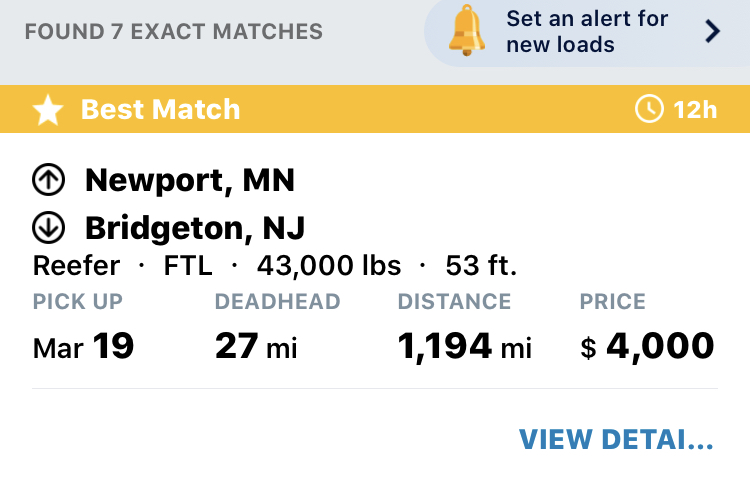Click the 53 ft. trailer length text
Image resolution: width=750 pixels, height=490 pixels.
[x=481, y=266]
